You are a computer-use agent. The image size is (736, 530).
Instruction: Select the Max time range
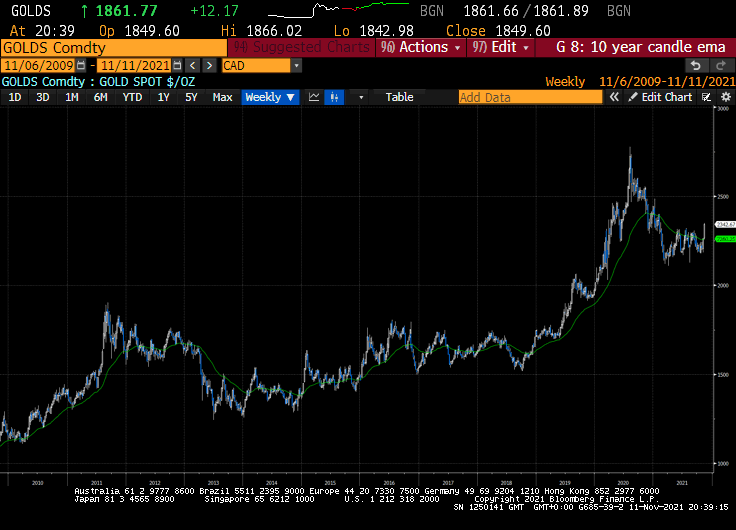point(222,97)
